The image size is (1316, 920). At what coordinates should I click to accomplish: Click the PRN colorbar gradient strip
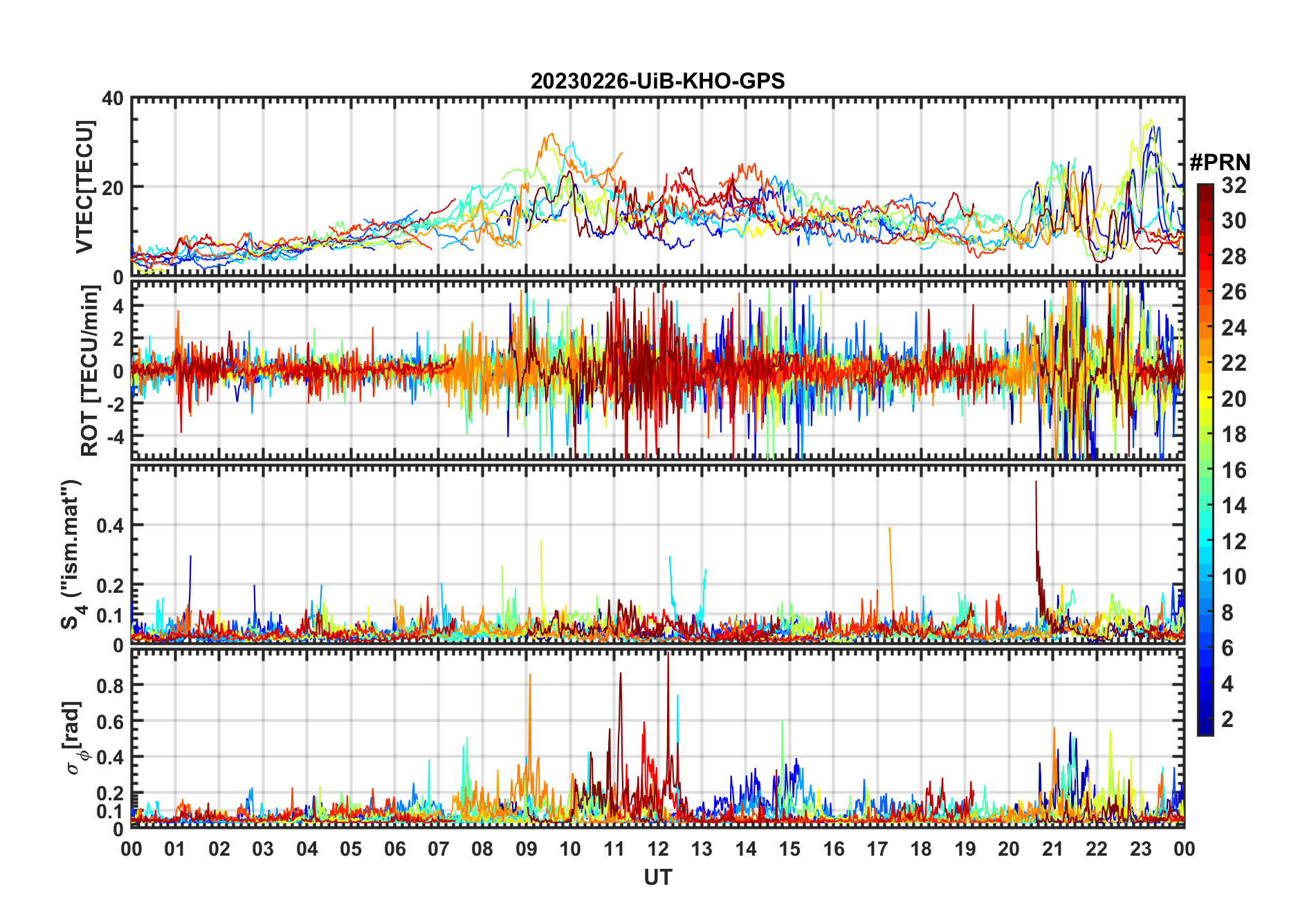point(1205,459)
